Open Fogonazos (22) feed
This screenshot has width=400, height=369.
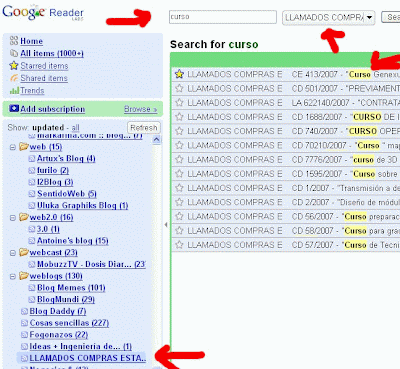[58, 335]
